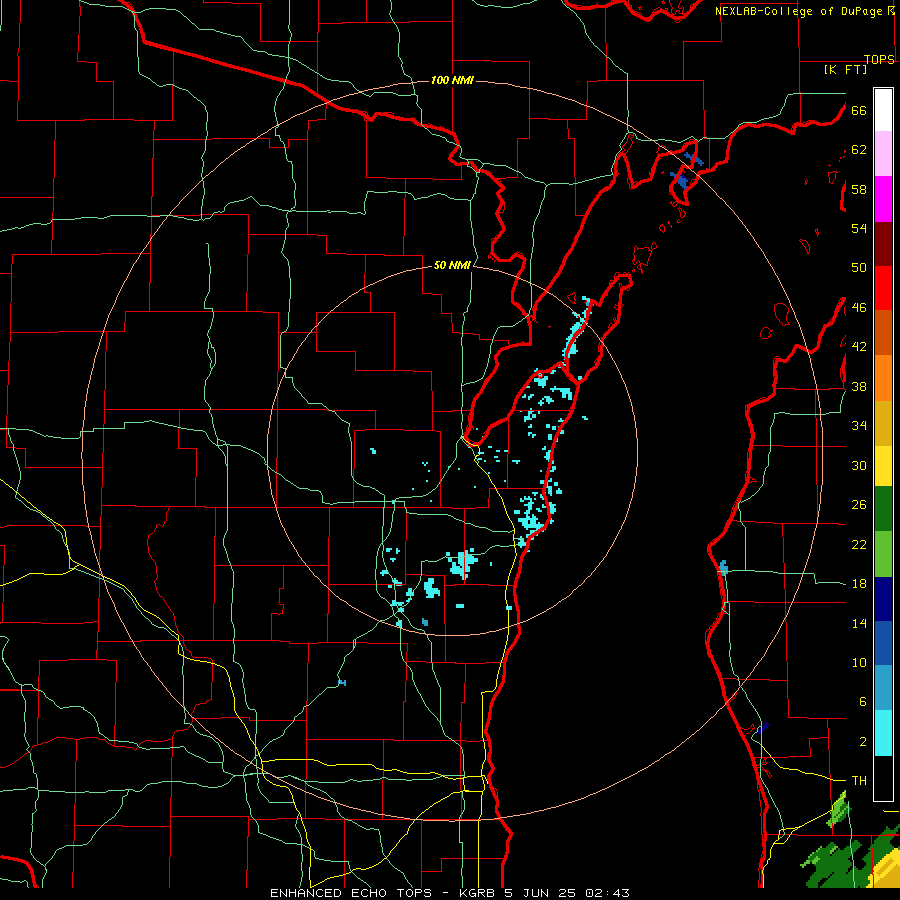Image resolution: width=900 pixels, height=900 pixels.
Task: Click the 5 JUN 25 date text
Action: [x=542, y=893]
